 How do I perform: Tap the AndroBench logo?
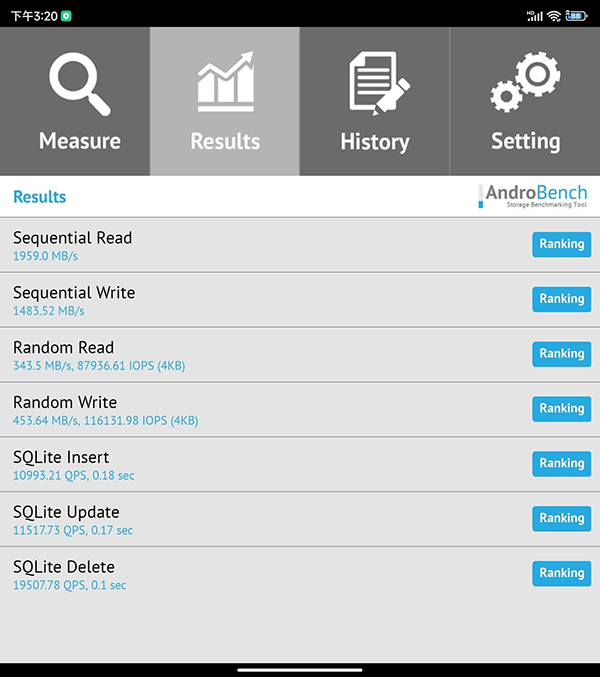click(533, 196)
